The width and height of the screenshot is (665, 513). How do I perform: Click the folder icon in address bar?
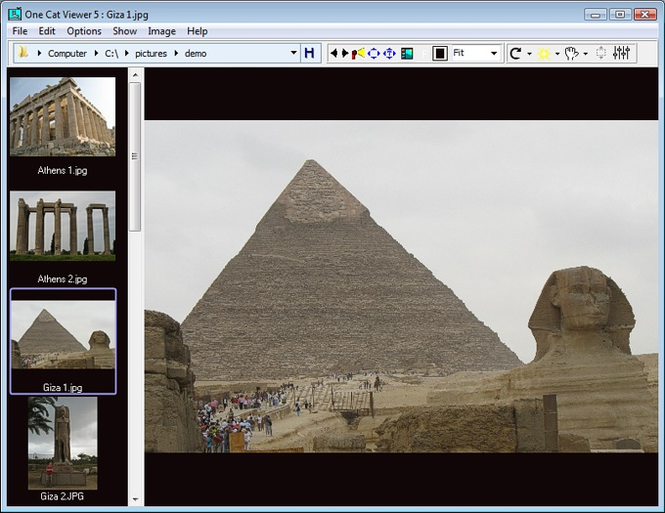(x=22, y=53)
